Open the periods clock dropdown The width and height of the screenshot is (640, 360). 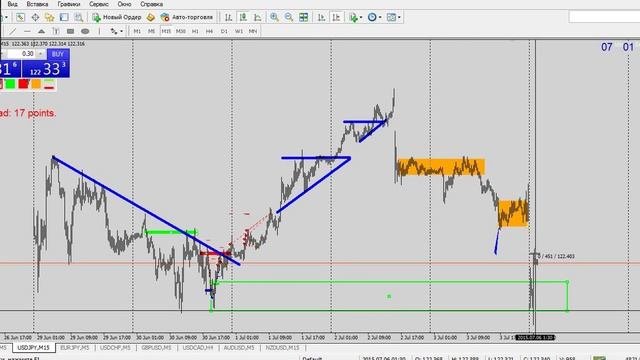point(374,17)
